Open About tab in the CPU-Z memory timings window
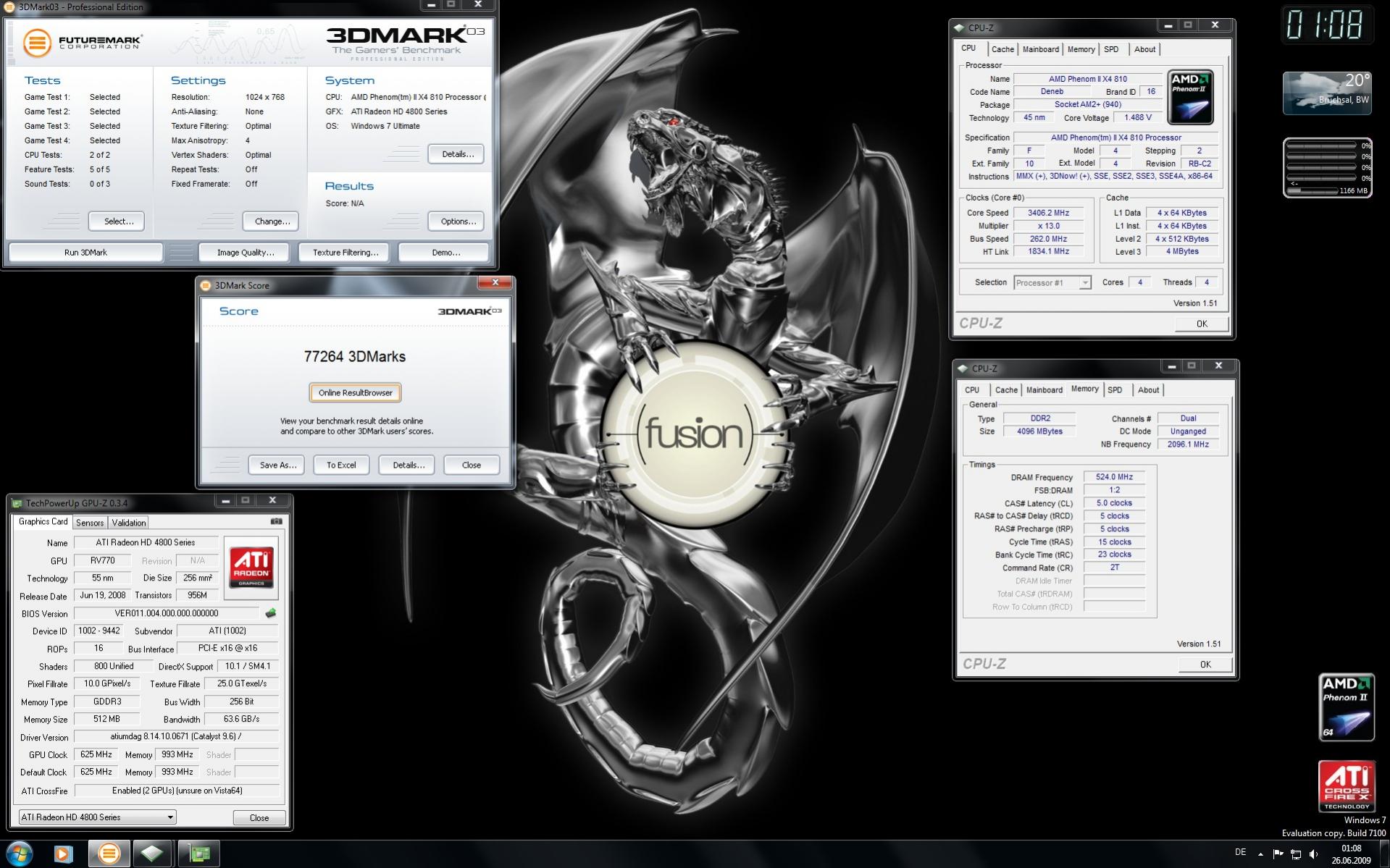The image size is (1390, 868). 1148,390
